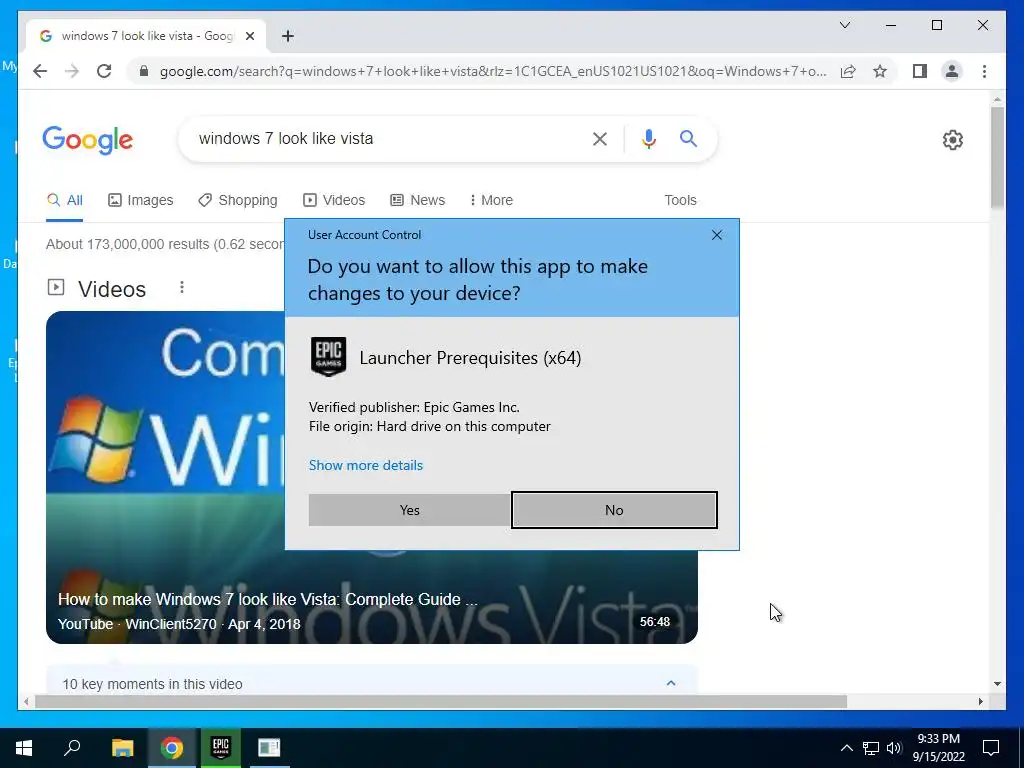This screenshot has height=768, width=1024.
Task: Click the Epic Games logo in the dialog
Action: coord(328,357)
